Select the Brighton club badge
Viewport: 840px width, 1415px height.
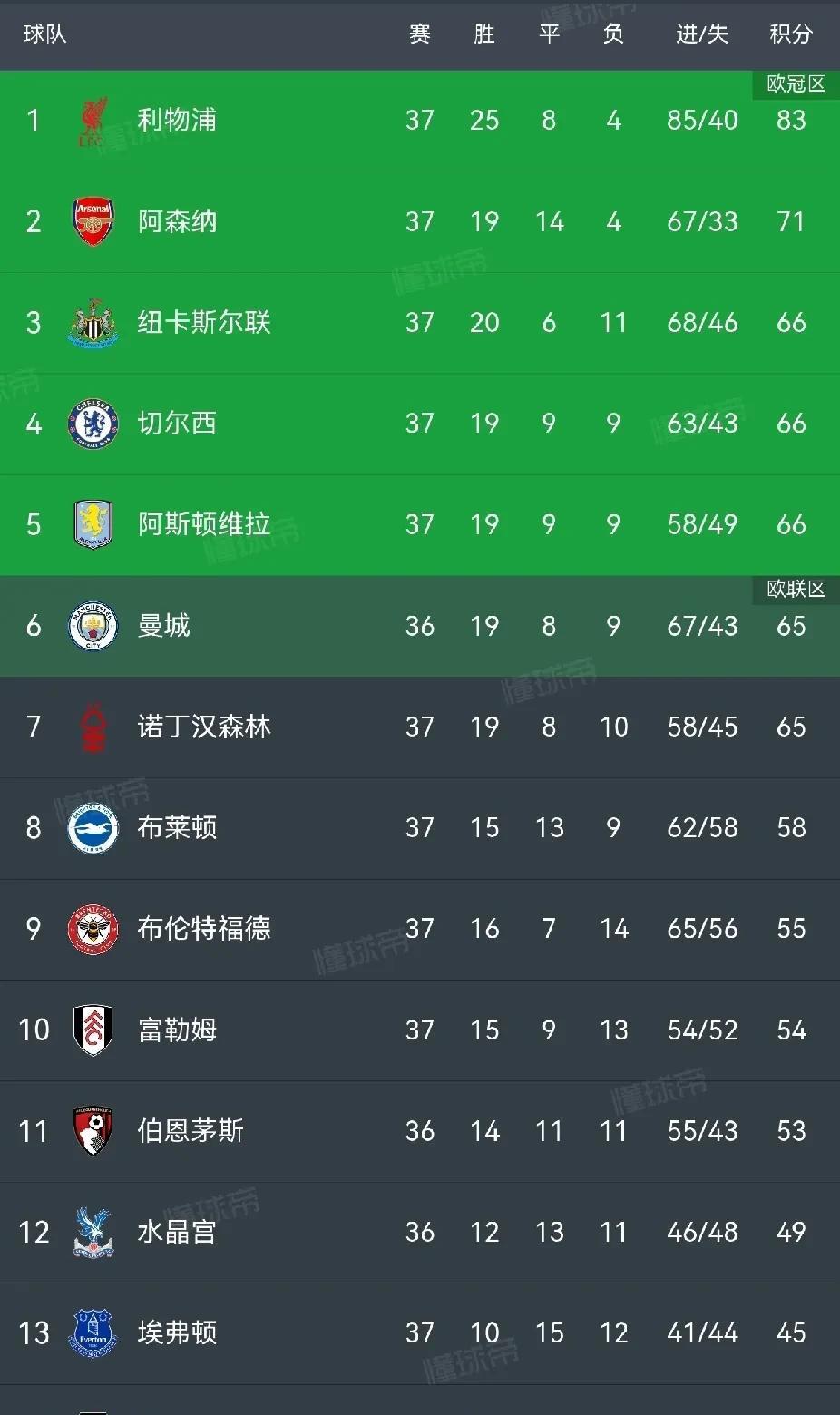click(x=93, y=827)
